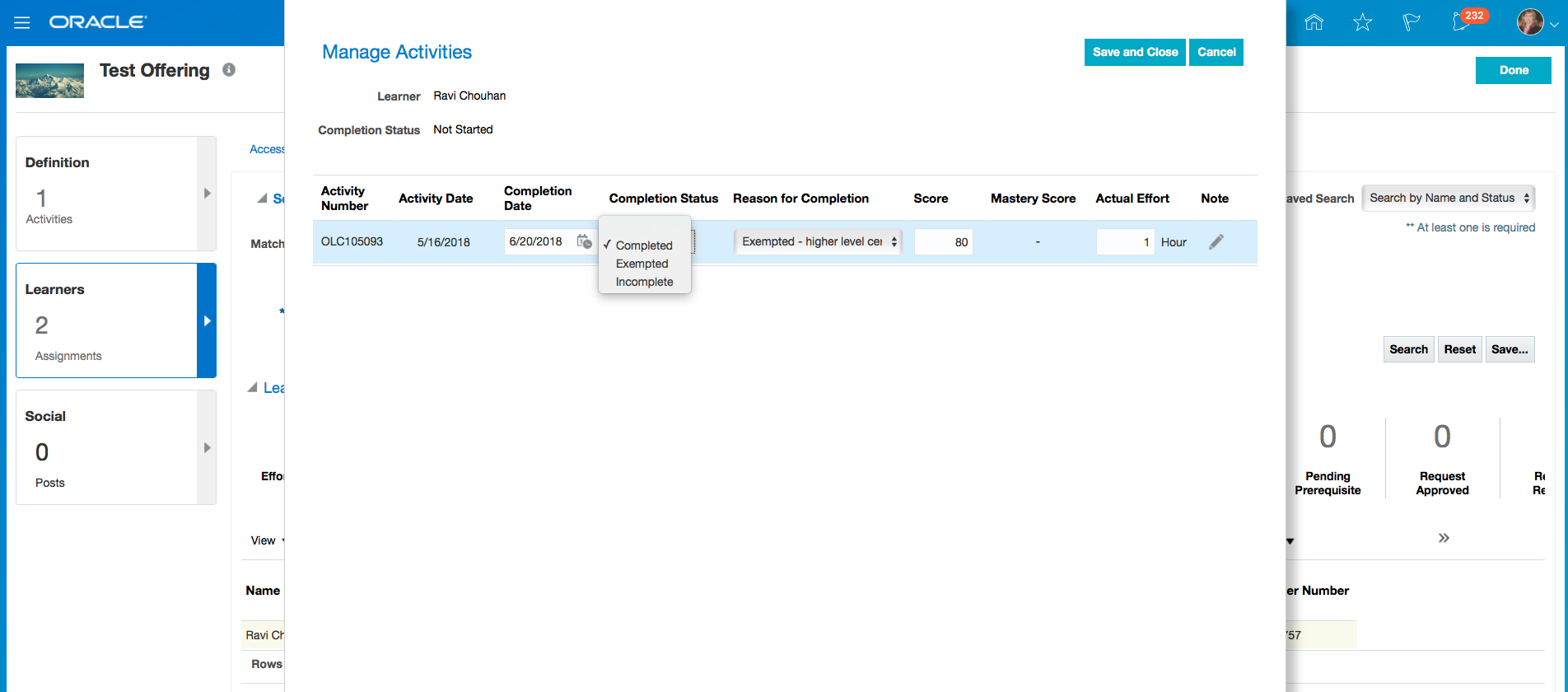Edit the Completion Date field
The image size is (1568, 692).
coord(539,241)
